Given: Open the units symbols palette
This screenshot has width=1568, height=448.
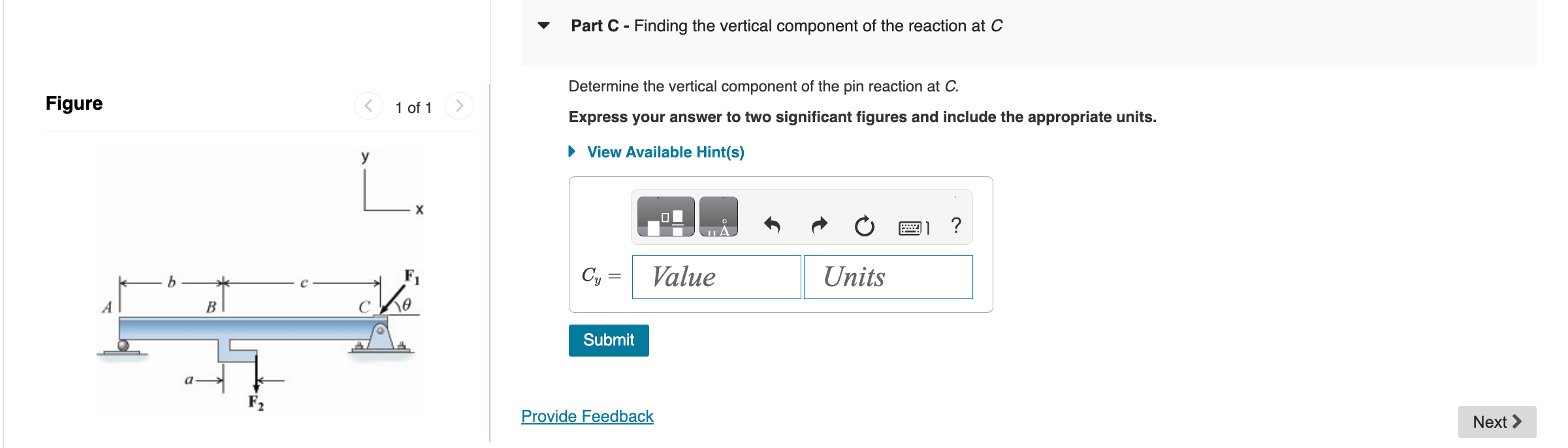Looking at the screenshot, I should pyautogui.click(x=718, y=217).
